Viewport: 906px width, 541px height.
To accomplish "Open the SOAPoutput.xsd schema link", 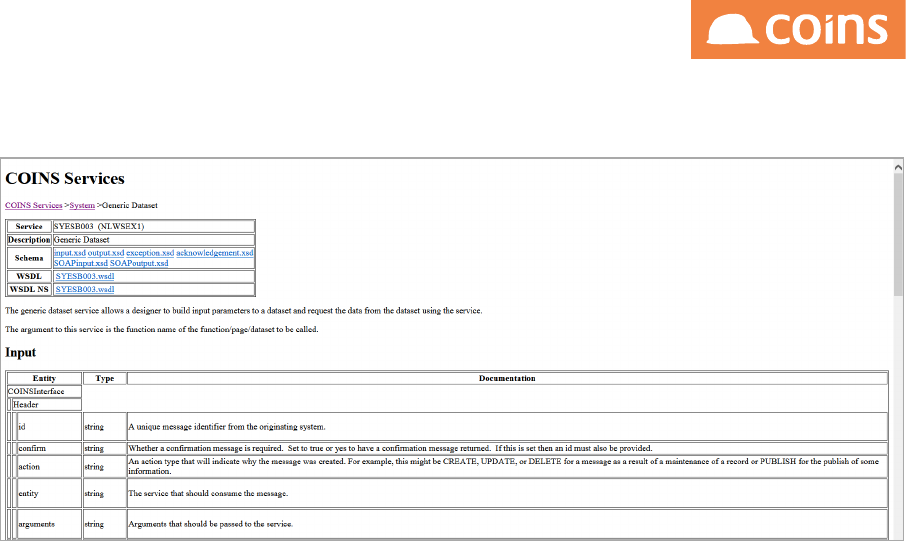I will point(139,263).
